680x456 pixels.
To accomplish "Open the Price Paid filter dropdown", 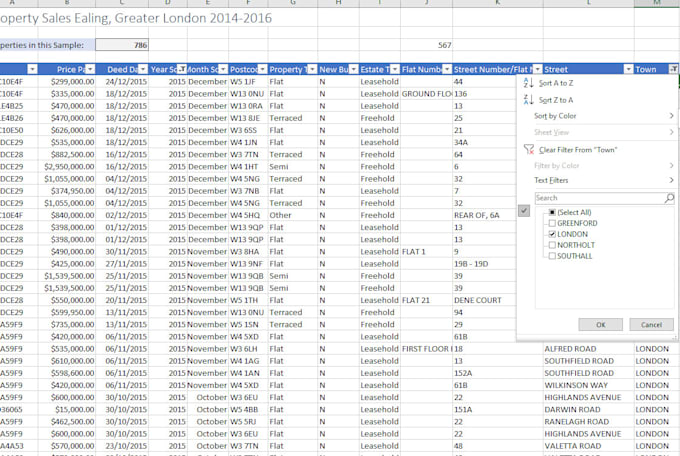I will point(90,69).
